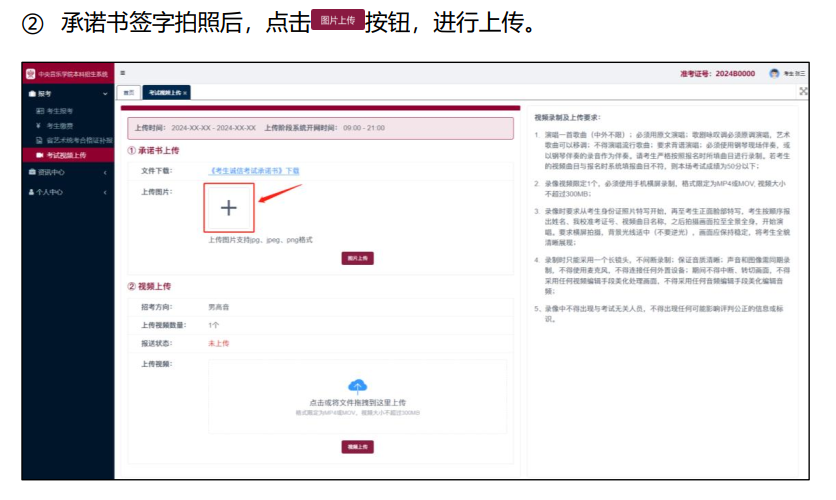
Task: Click the user avatar icon in header
Action: click(774, 74)
